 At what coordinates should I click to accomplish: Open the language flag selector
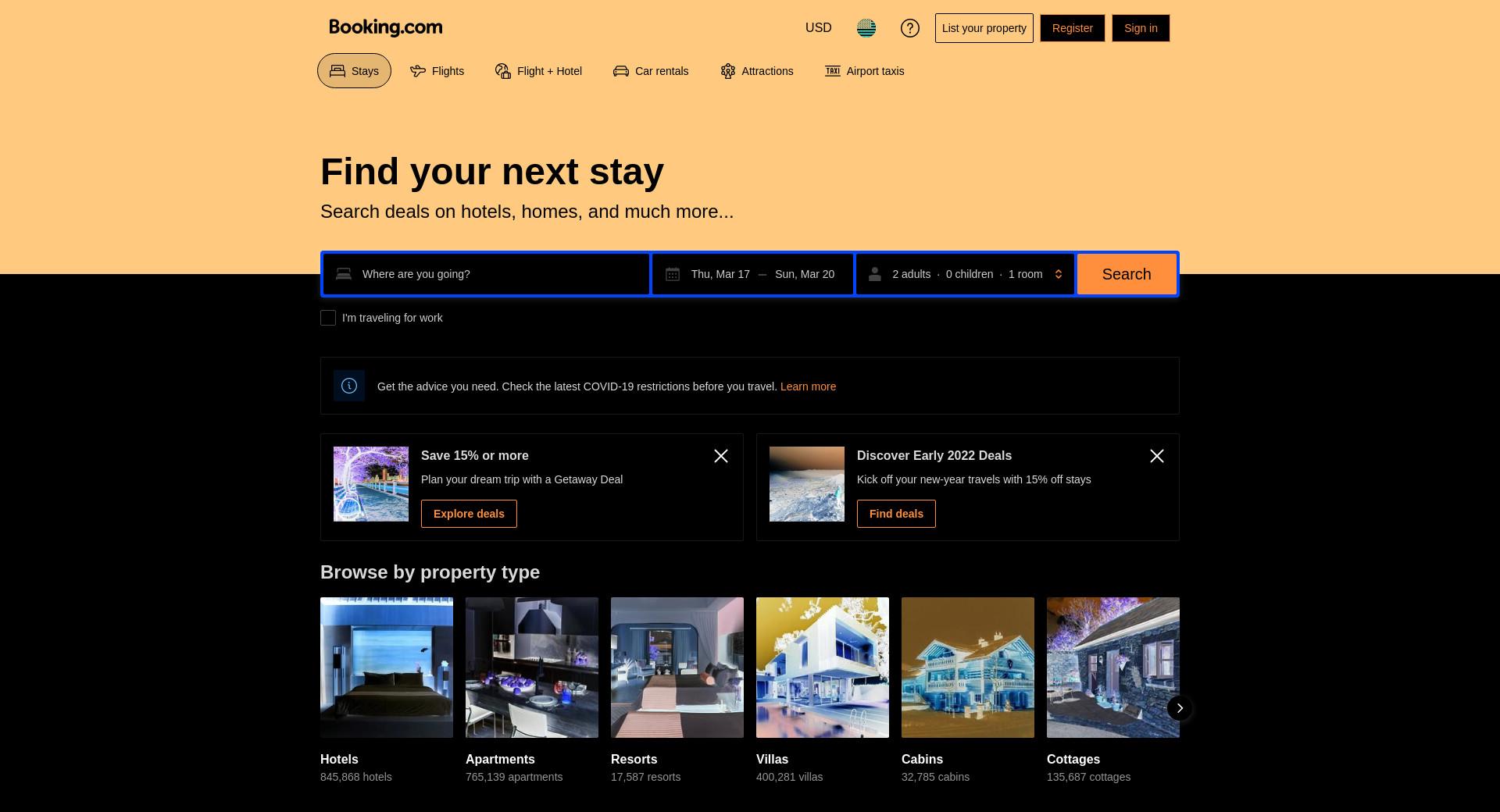[x=866, y=28]
